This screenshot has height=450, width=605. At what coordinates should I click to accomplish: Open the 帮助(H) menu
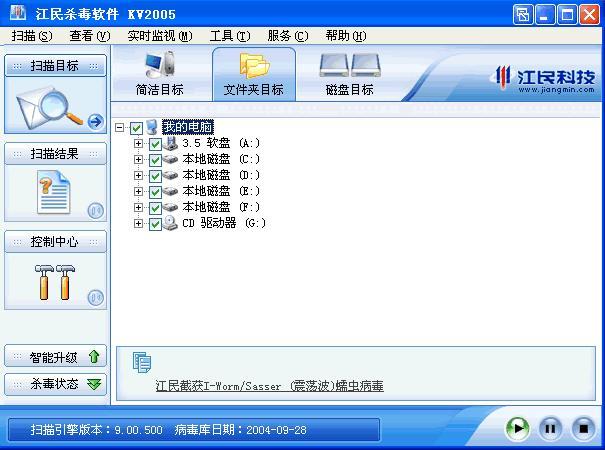tap(346, 36)
